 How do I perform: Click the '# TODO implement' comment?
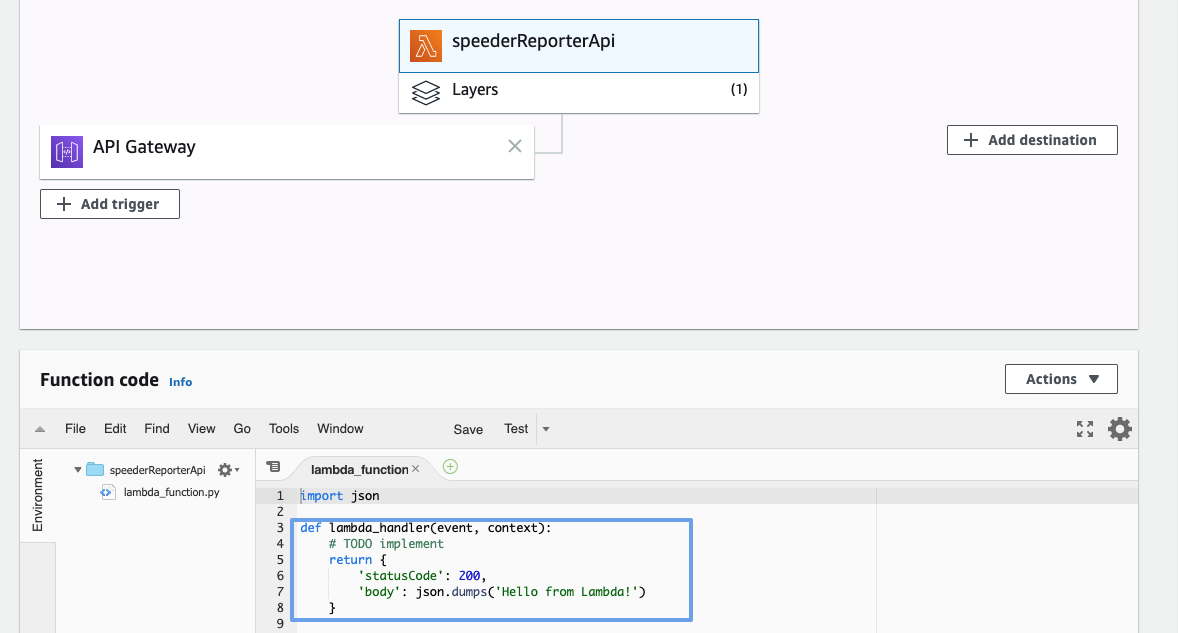tap(386, 544)
